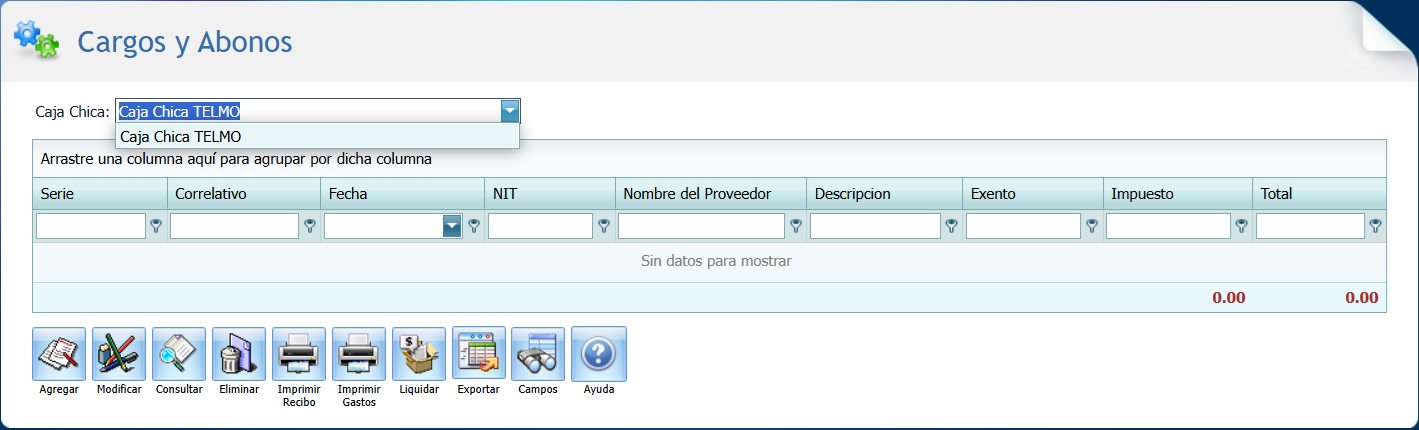Click the Eliminar trash can icon
1419x430 pixels.
239,354
